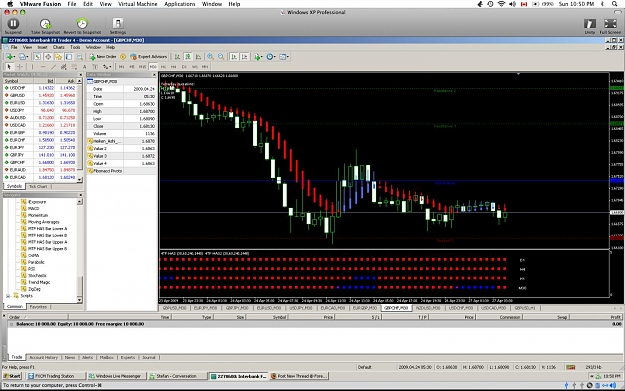Select the vertical line drawing tool
Viewport: 625px width, 391px height.
pos(32,67)
